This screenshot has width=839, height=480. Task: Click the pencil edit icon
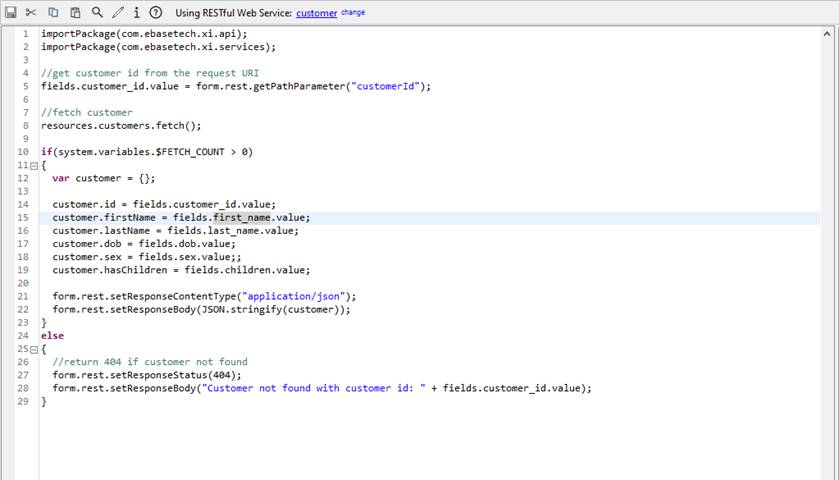click(118, 12)
